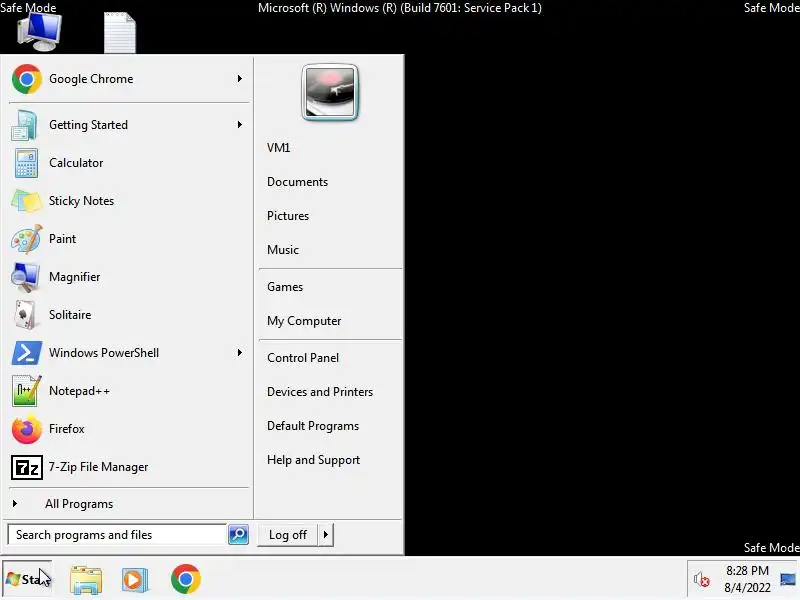Image resolution: width=800 pixels, height=600 pixels.
Task: Click the Sticky Notes text label
Action: 82,201
